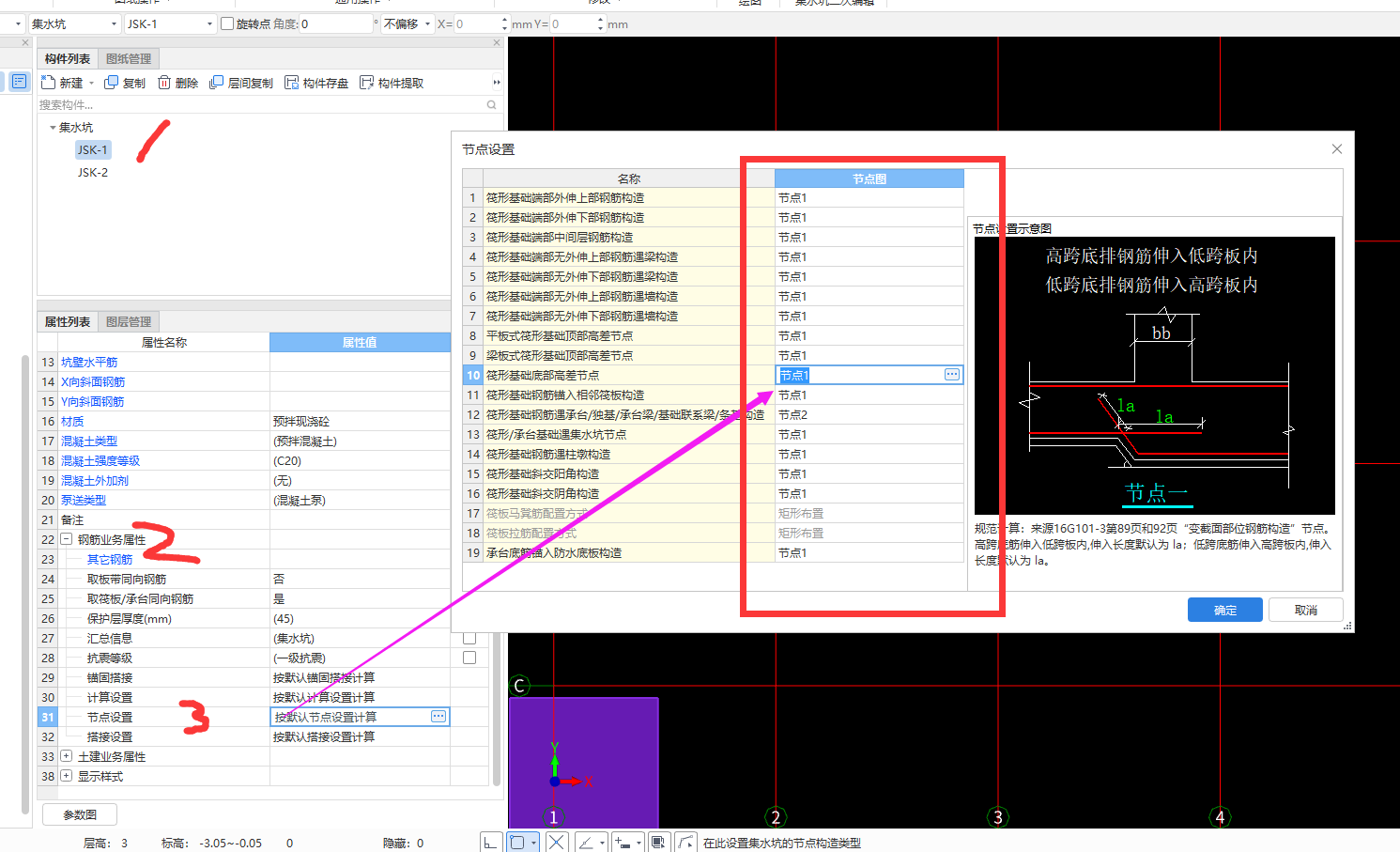Click the 层间复制 copy between floors icon

pyautogui.click(x=216, y=83)
